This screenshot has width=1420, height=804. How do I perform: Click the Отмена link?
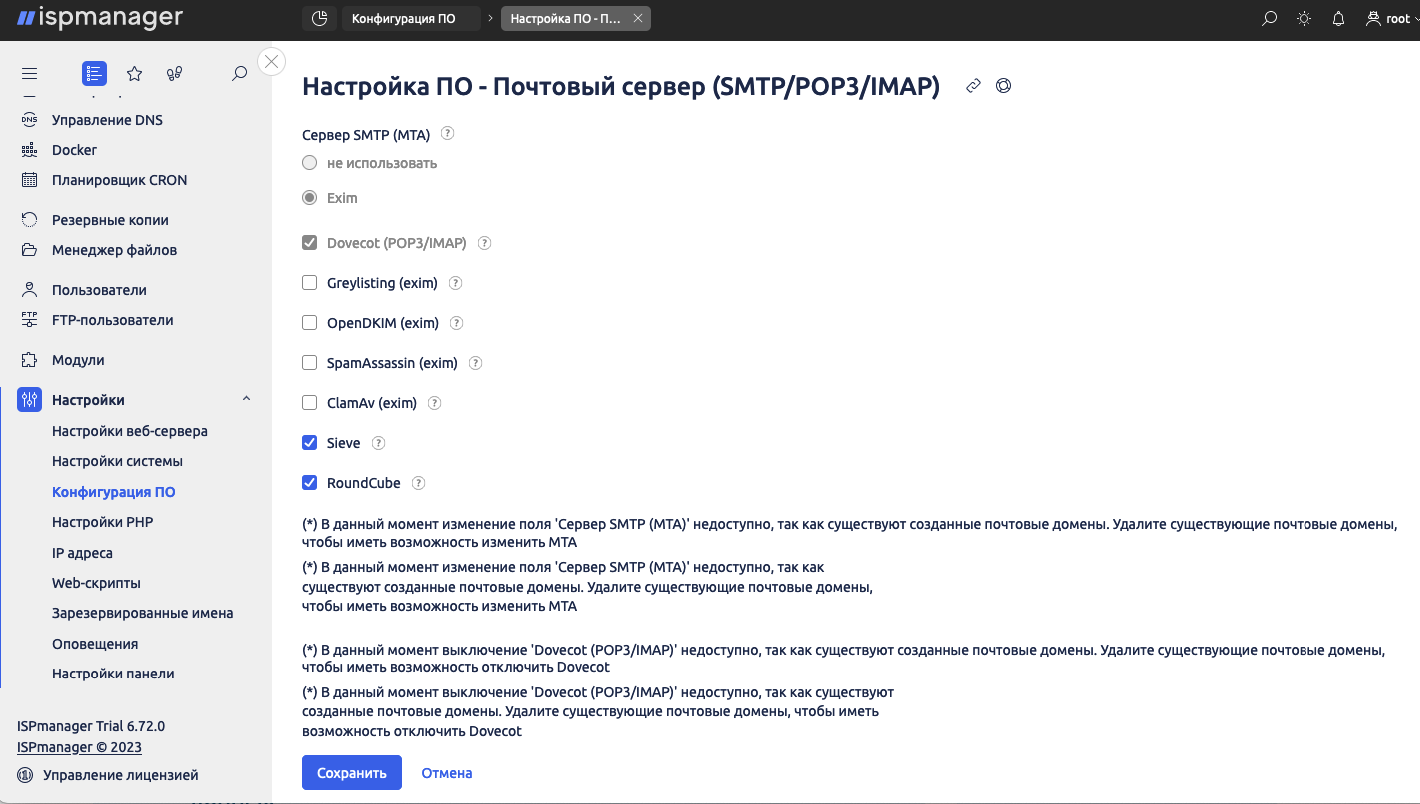coord(447,773)
